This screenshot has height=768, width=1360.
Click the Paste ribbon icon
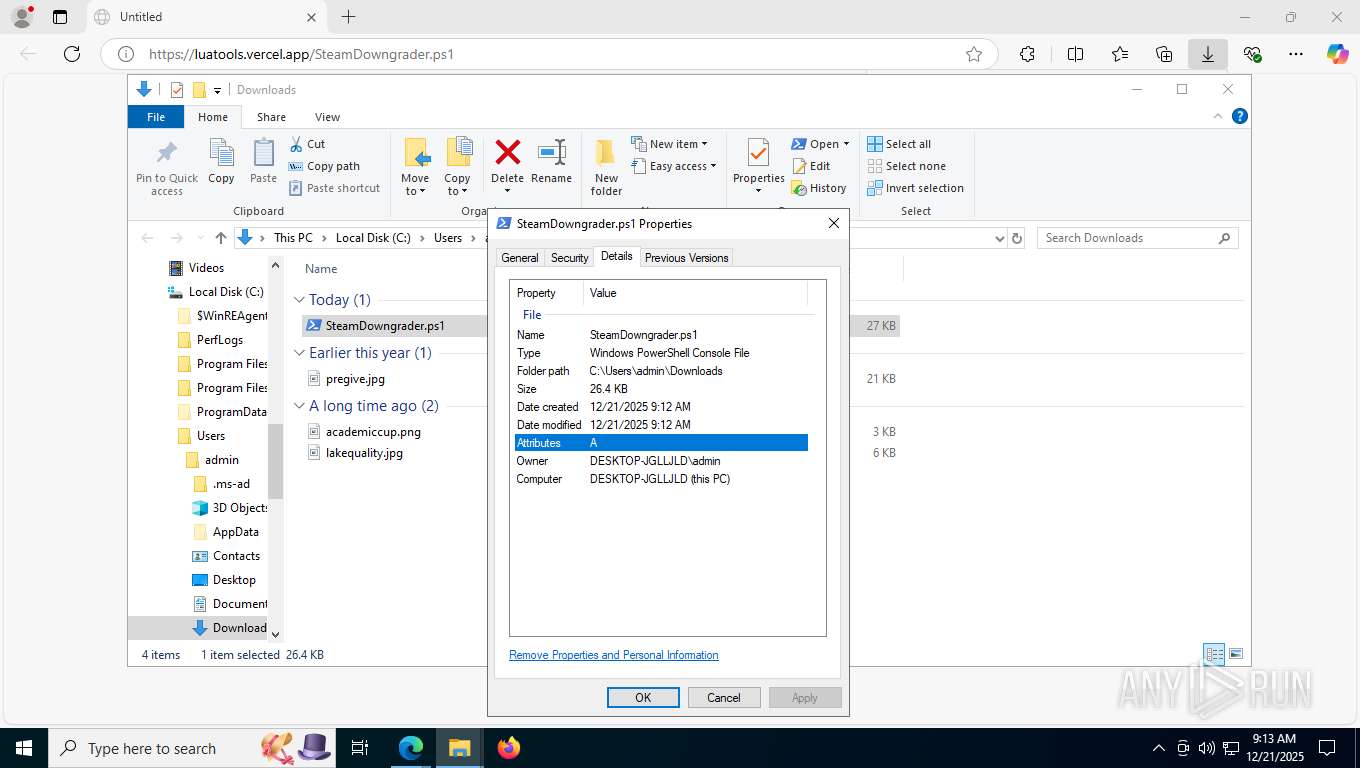tap(263, 153)
